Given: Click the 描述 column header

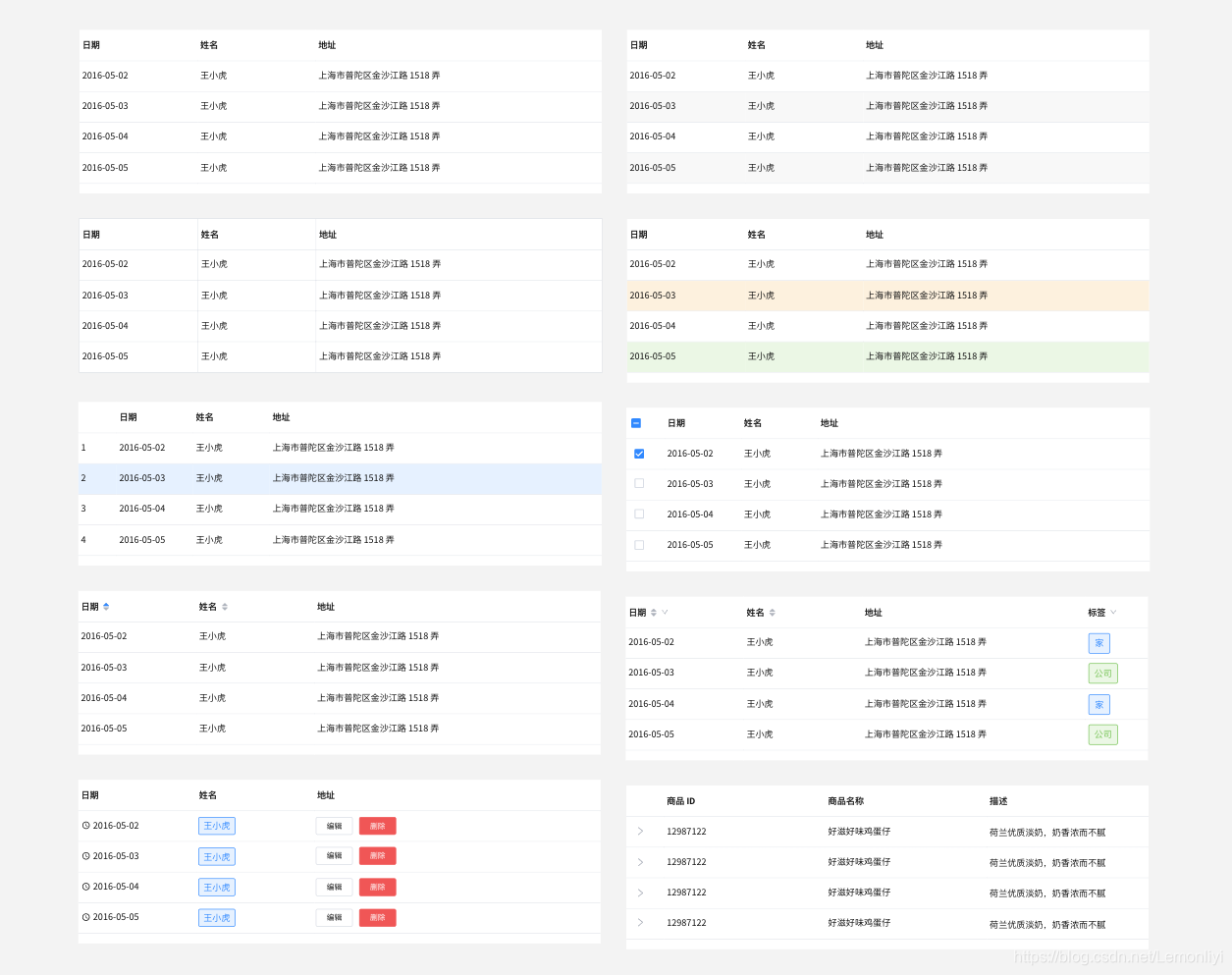Looking at the screenshot, I should click(998, 801).
